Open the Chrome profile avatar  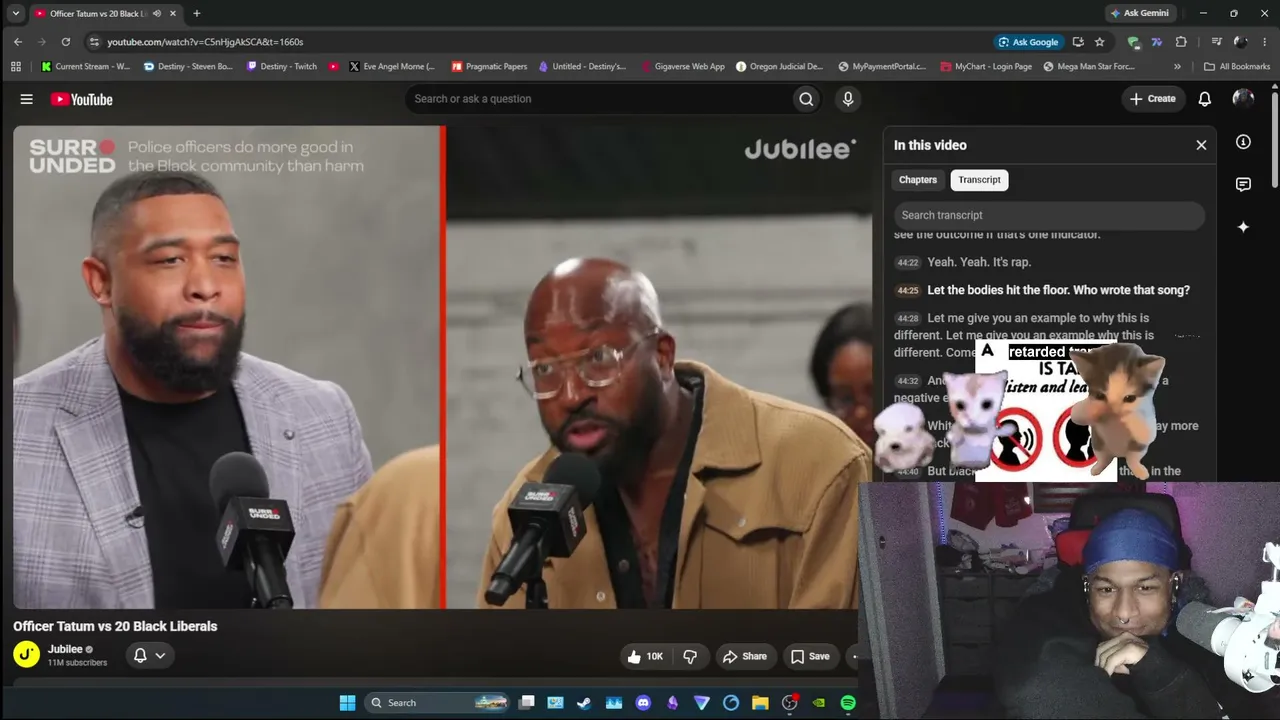coord(1241,42)
